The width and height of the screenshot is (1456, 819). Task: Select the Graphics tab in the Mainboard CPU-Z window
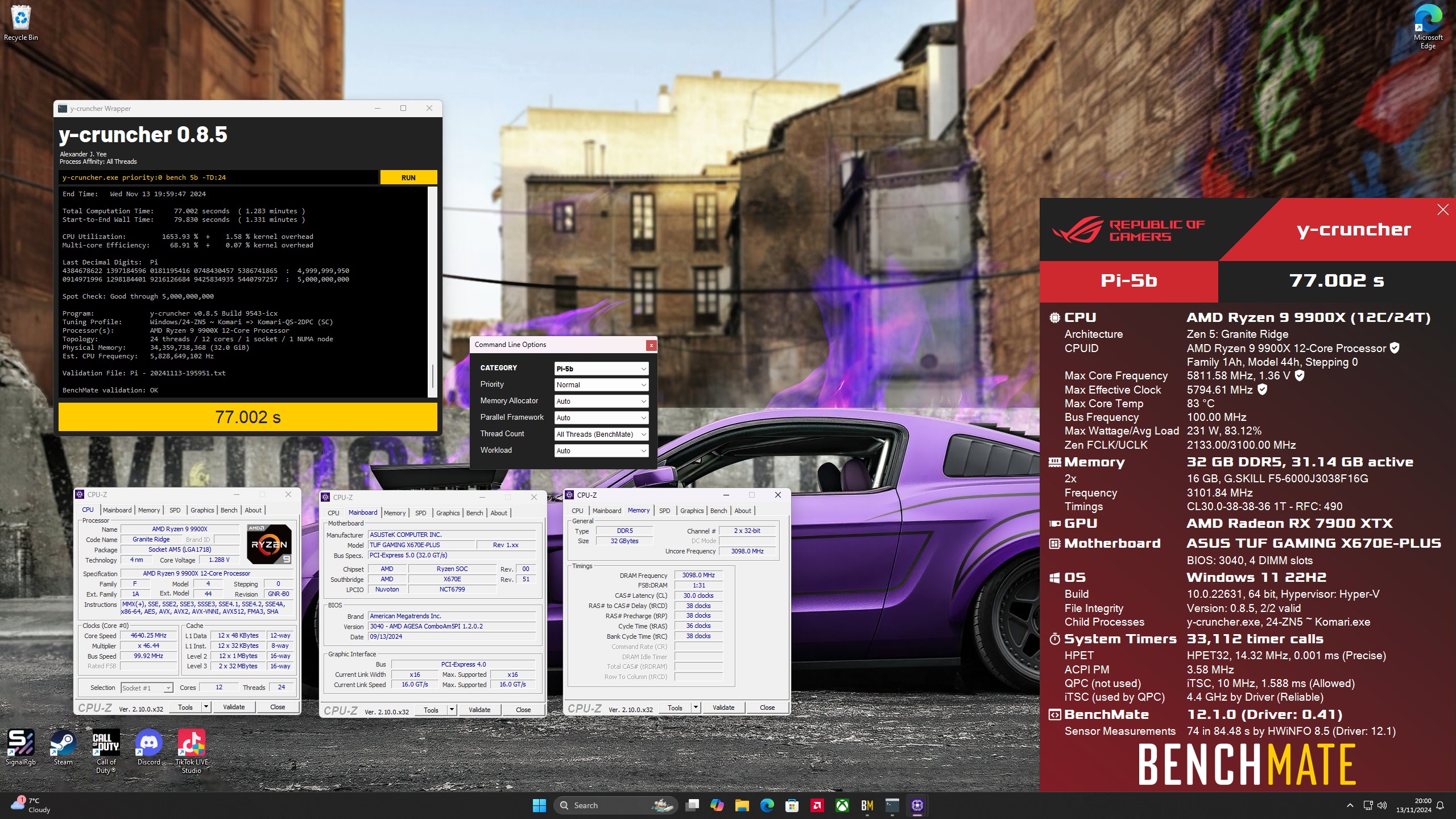pyautogui.click(x=448, y=513)
